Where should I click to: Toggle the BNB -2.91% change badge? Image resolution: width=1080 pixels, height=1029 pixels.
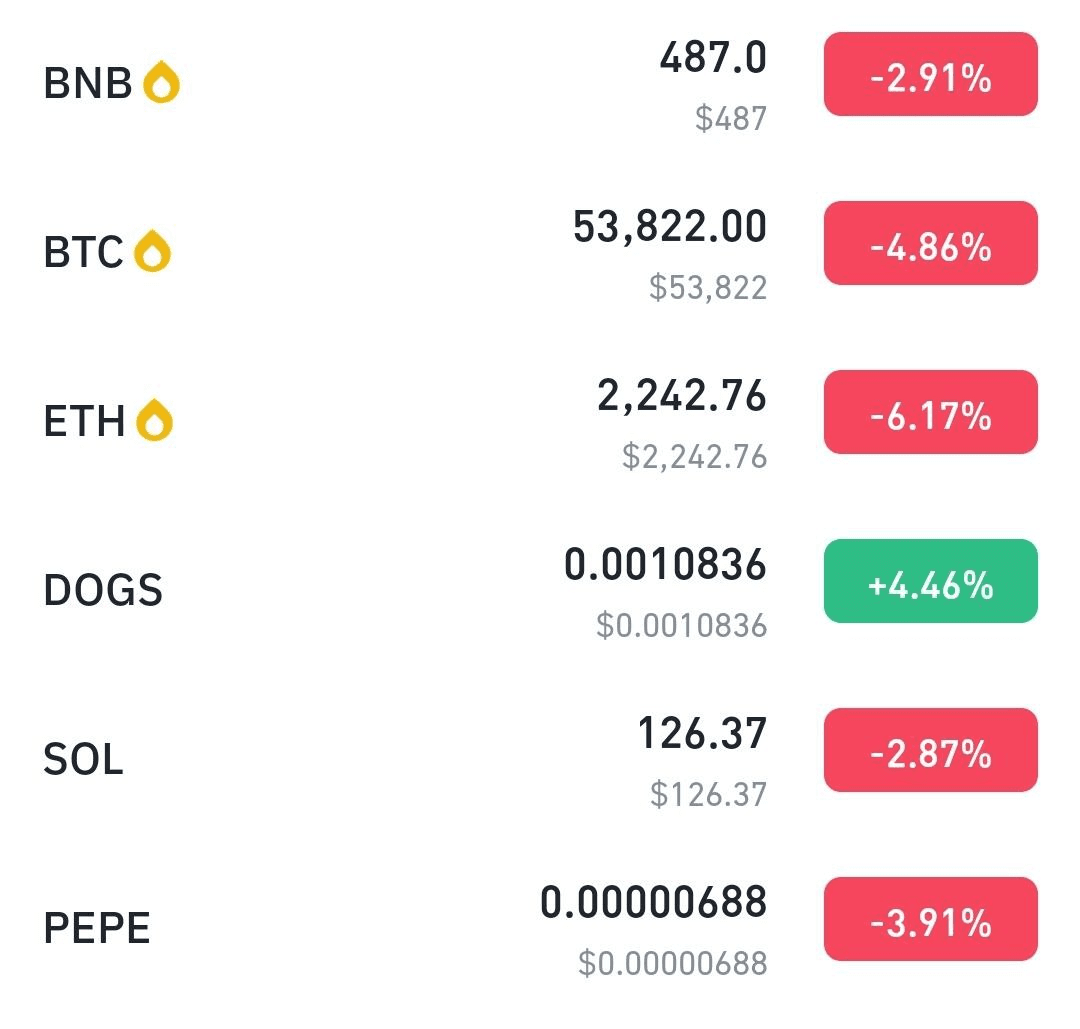click(931, 74)
